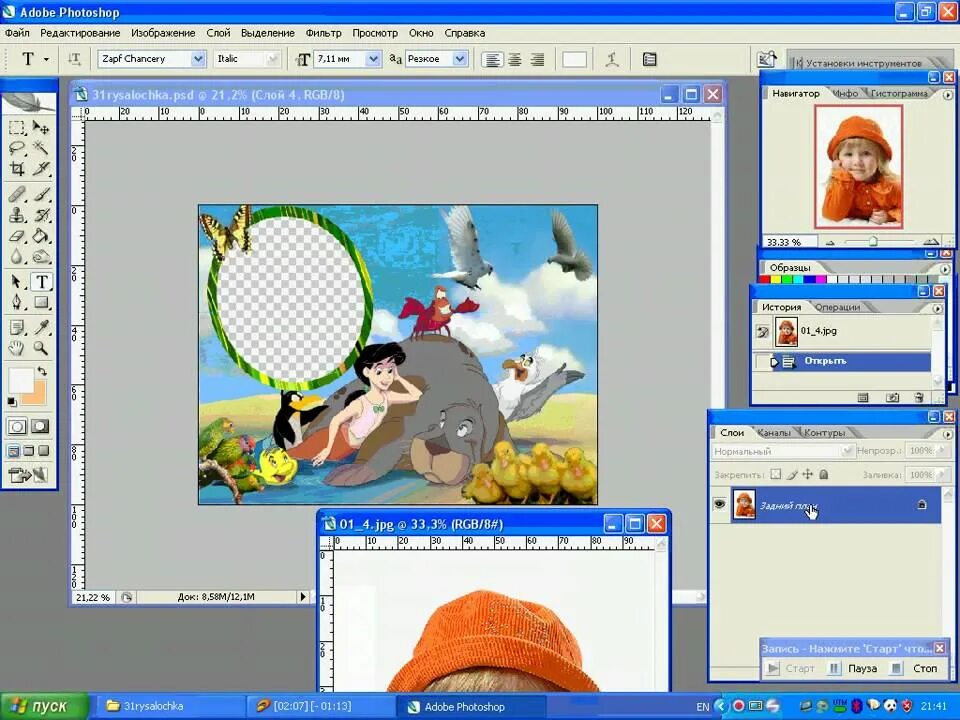This screenshot has height=720, width=960.
Task: Swap foreground and background colors
Action: click(x=42, y=371)
